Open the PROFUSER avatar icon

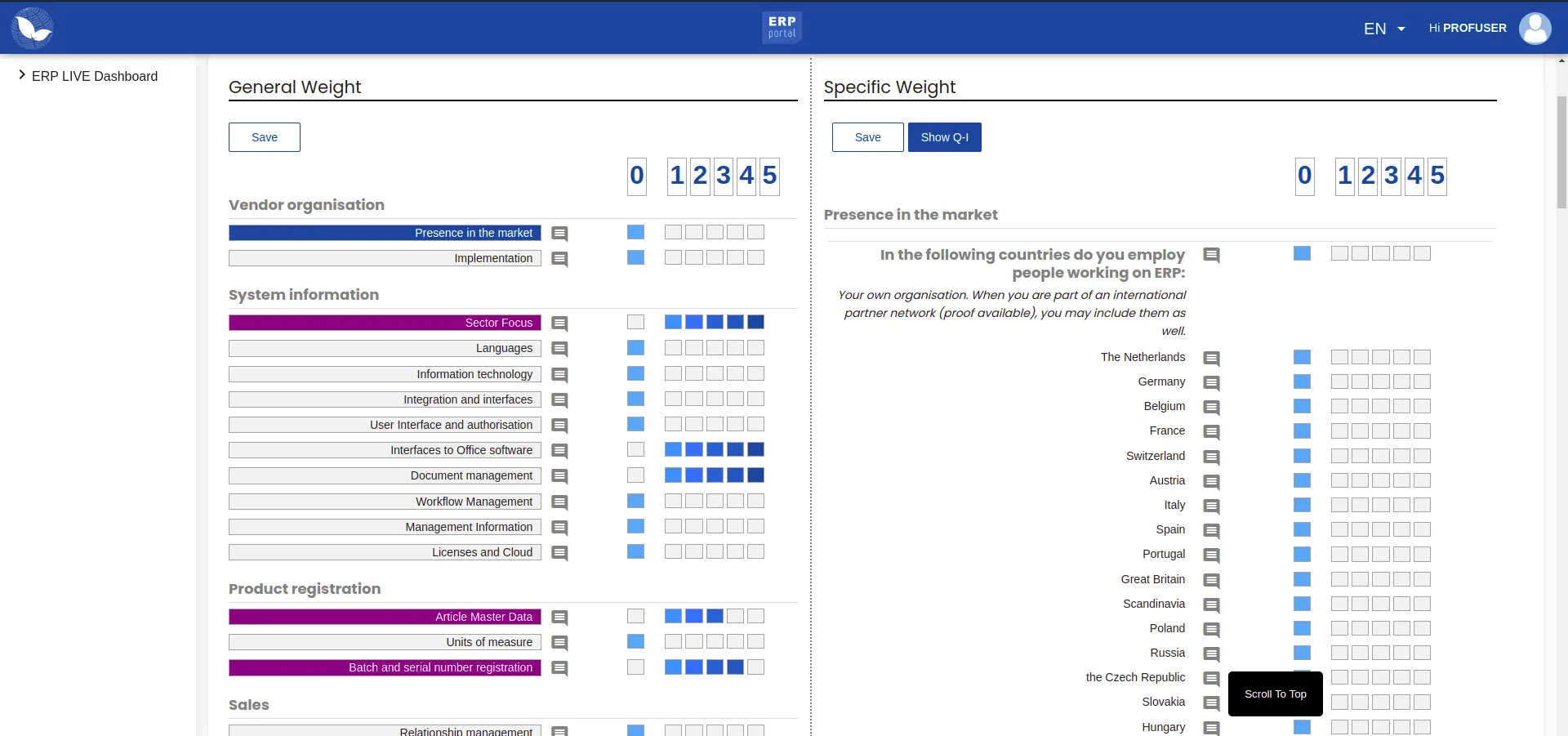tap(1535, 28)
